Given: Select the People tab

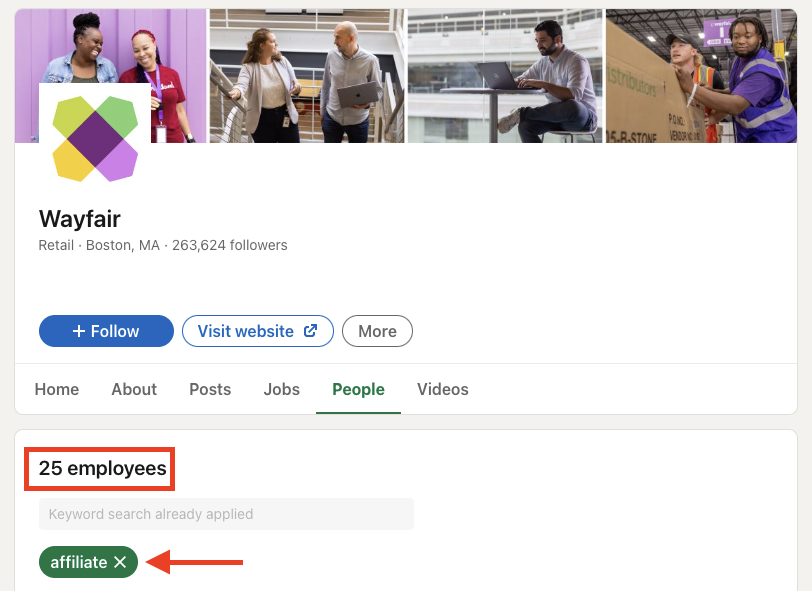Looking at the screenshot, I should click(358, 389).
